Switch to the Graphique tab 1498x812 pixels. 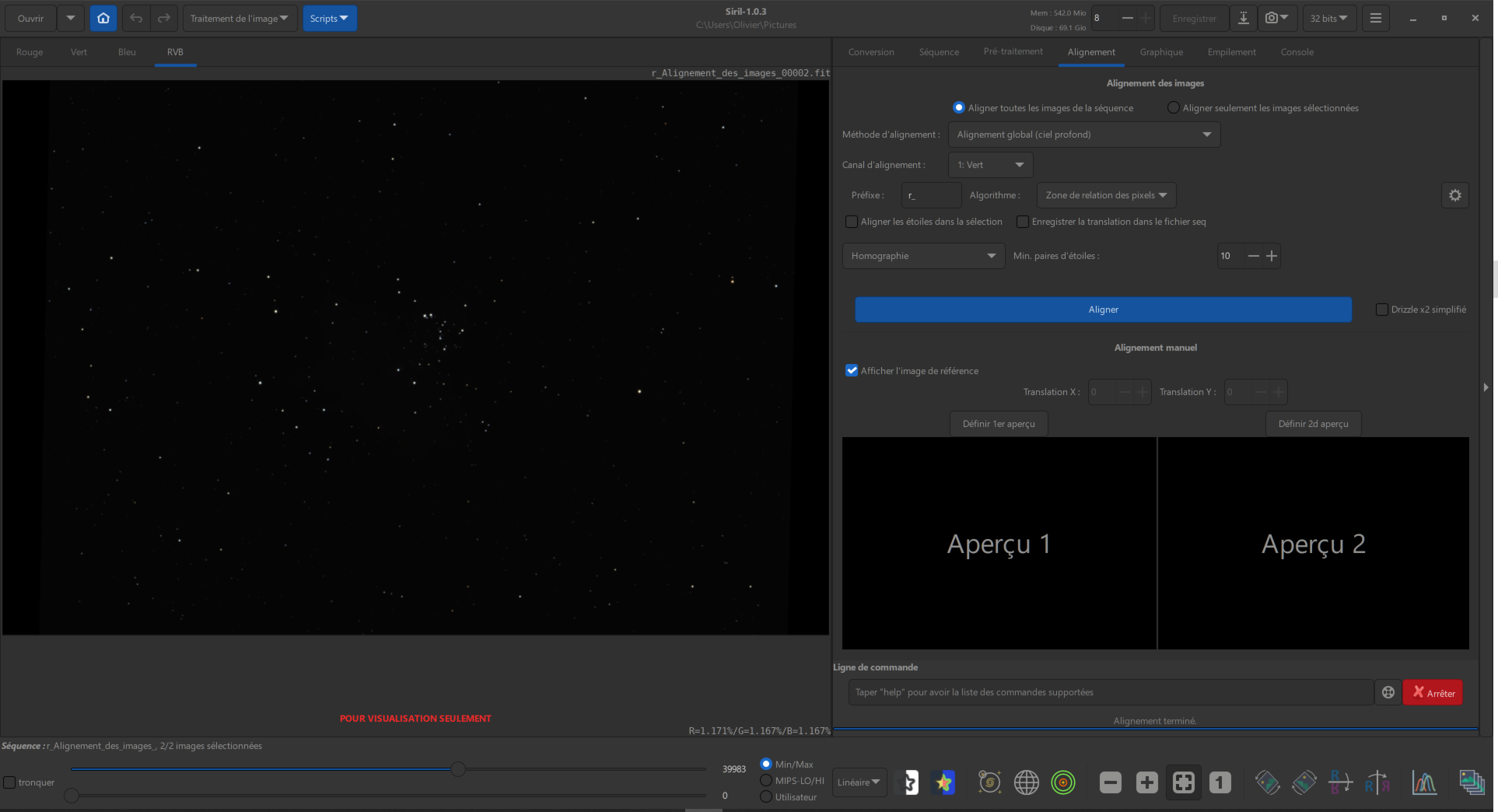coord(1161,52)
